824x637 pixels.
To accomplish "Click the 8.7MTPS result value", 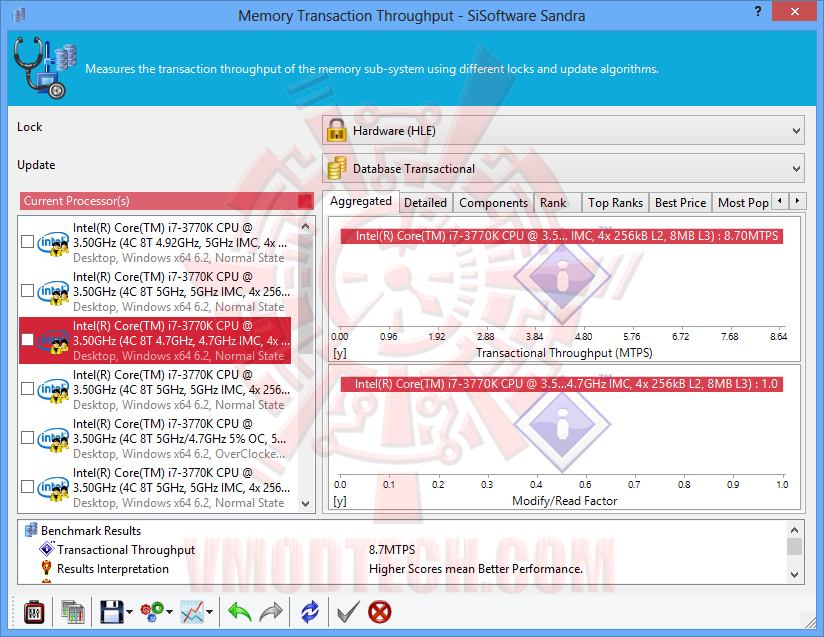I will point(392,550).
